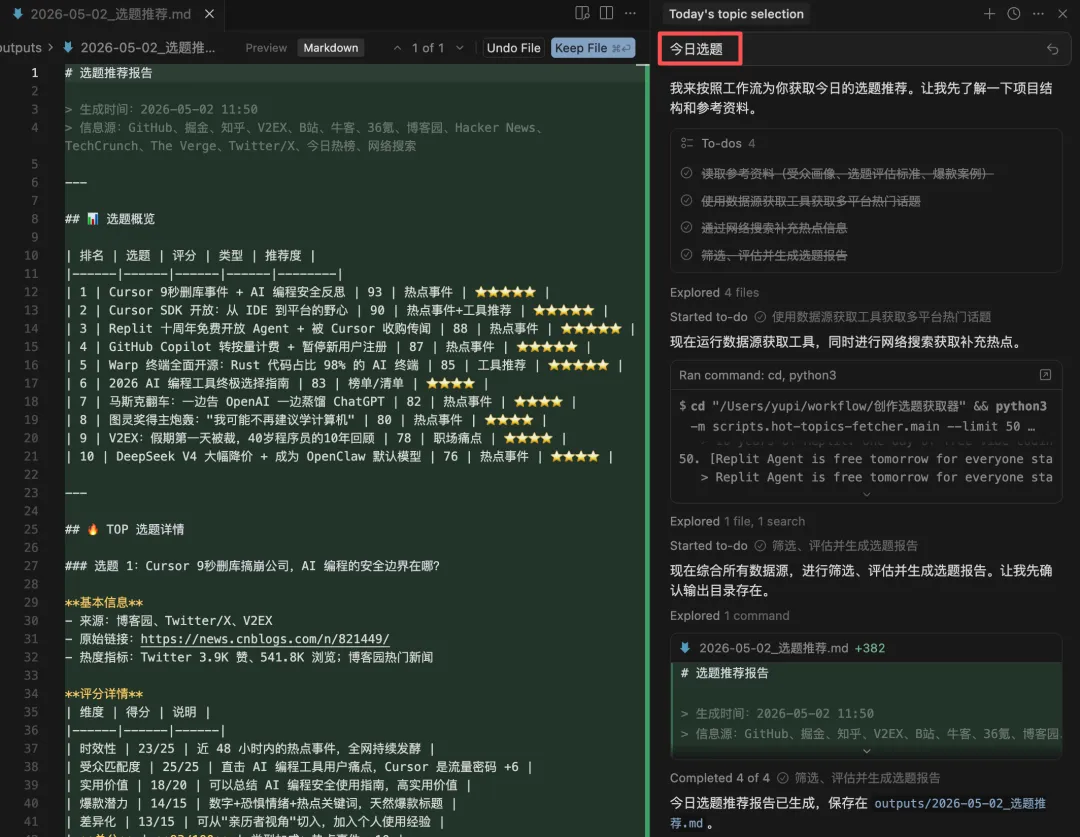The width and height of the screenshot is (1080, 837).
Task: Toggle todo 筛选、评估并生成选题报告 check circle
Action: [686, 255]
